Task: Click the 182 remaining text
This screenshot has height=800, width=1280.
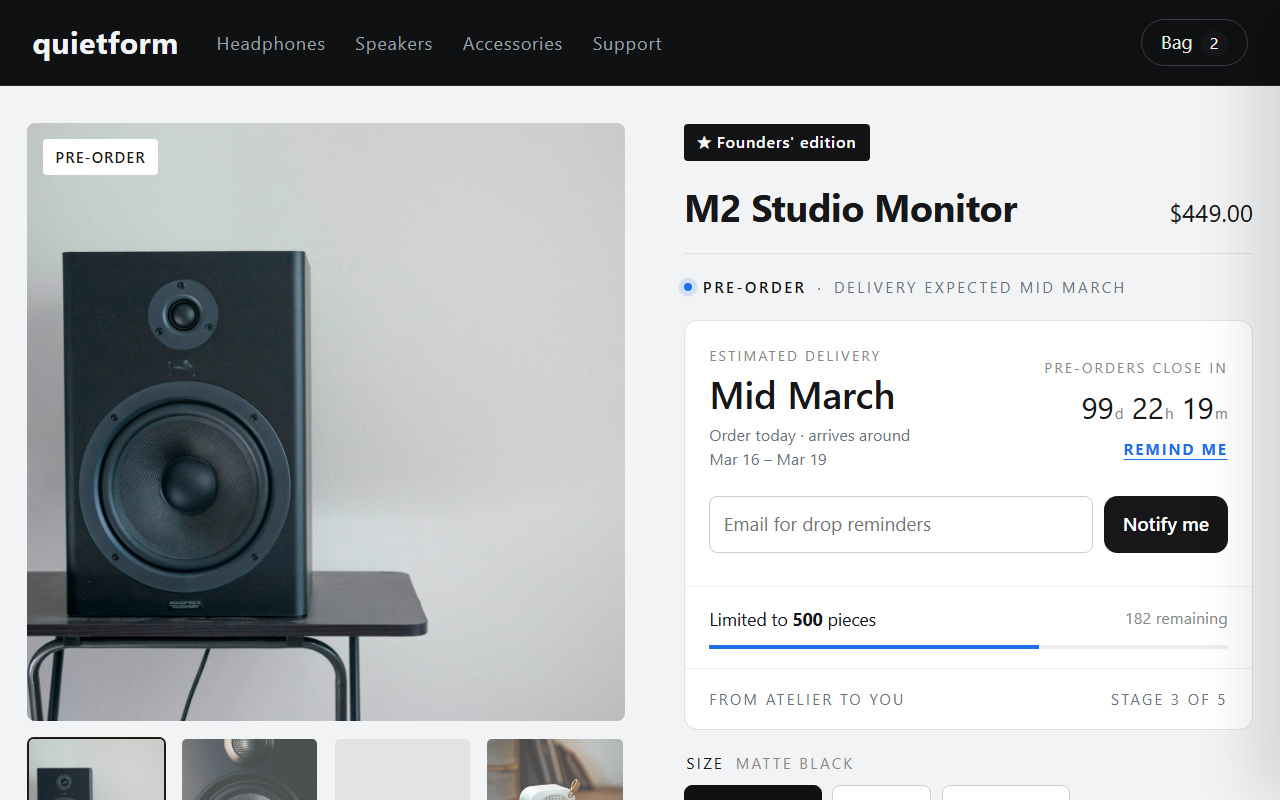Action: pyautogui.click(x=1176, y=619)
